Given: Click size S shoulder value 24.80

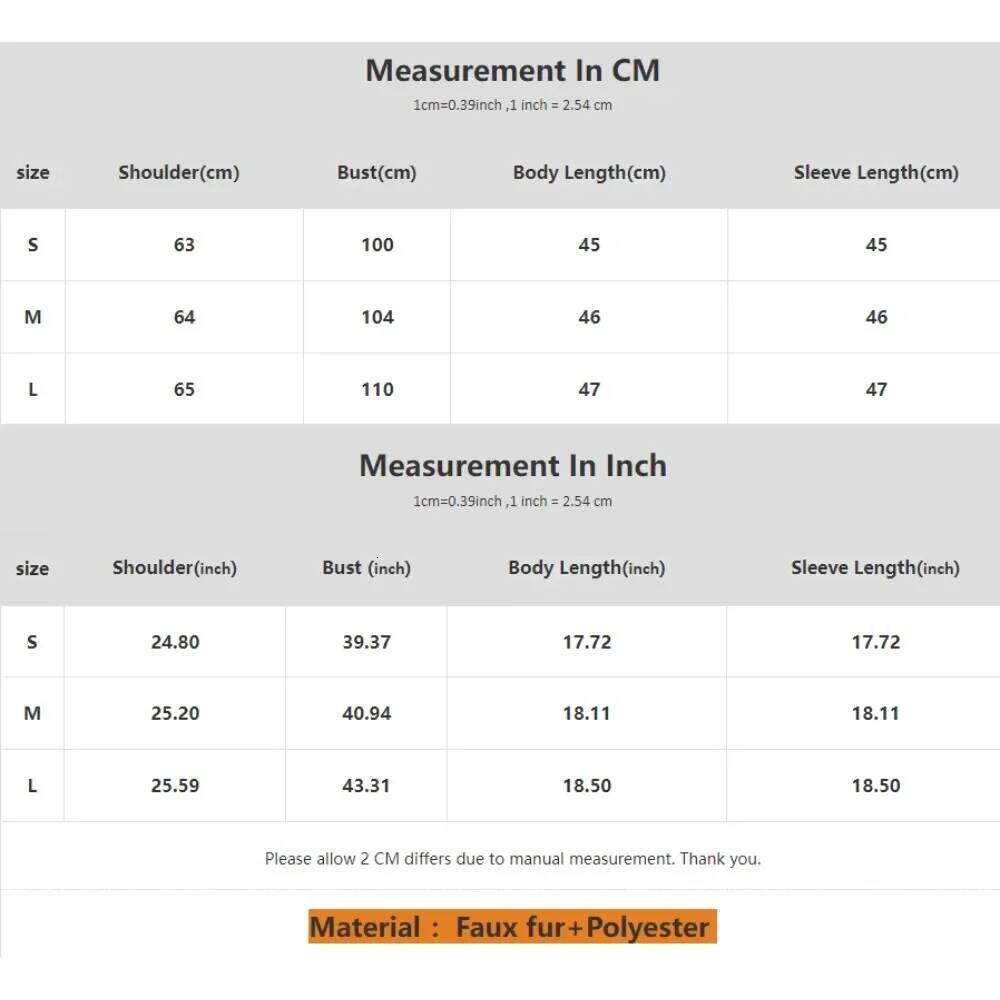Looking at the screenshot, I should pos(175,642).
